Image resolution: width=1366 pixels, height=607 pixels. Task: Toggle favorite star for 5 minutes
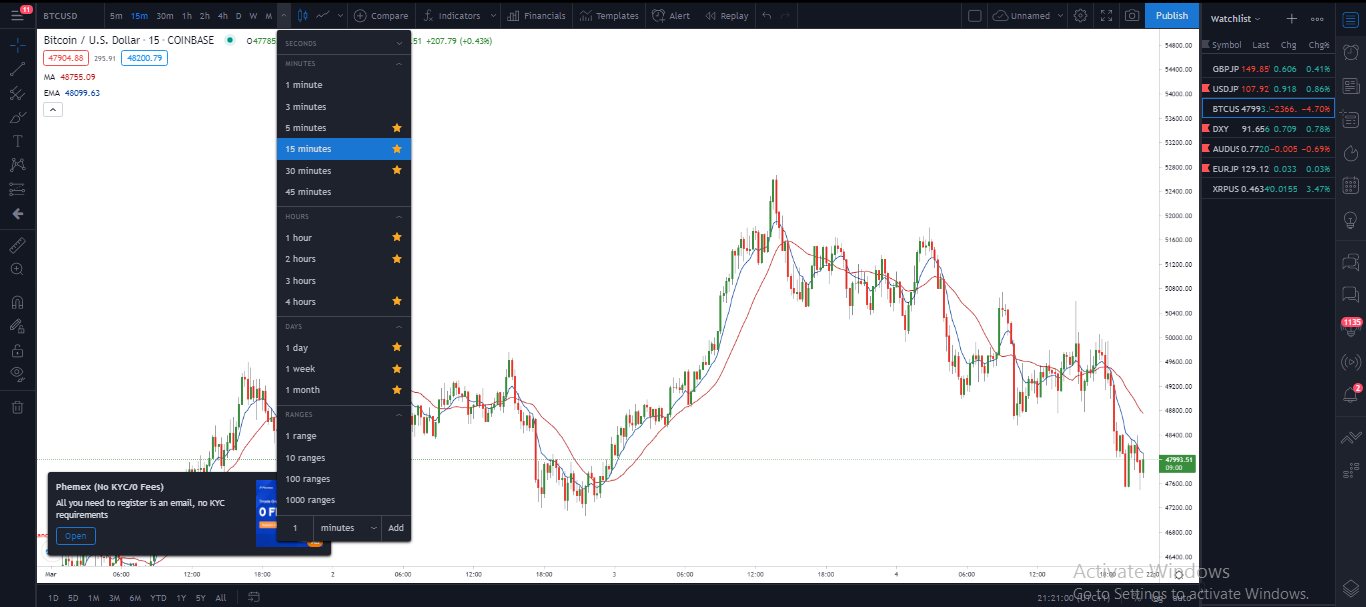[x=397, y=128]
